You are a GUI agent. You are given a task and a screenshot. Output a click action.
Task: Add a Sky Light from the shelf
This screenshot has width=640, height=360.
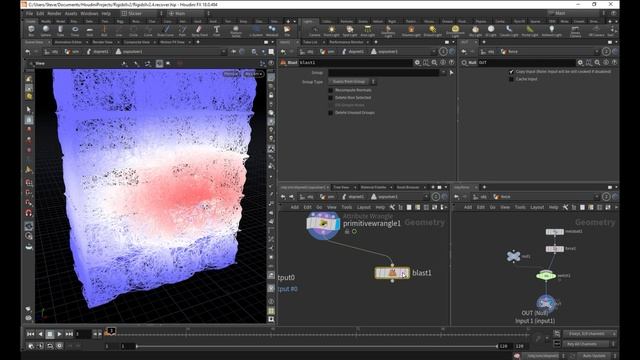(475, 30)
